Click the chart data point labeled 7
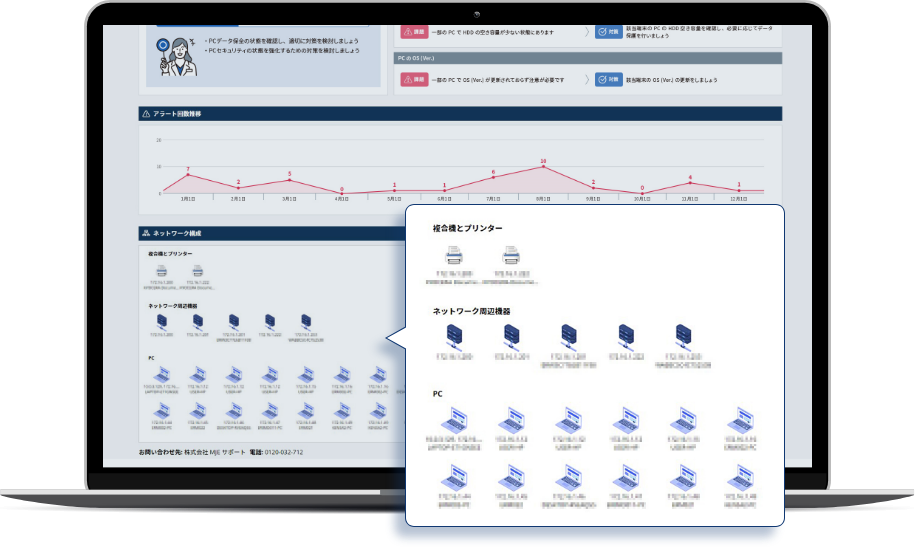 [187, 176]
